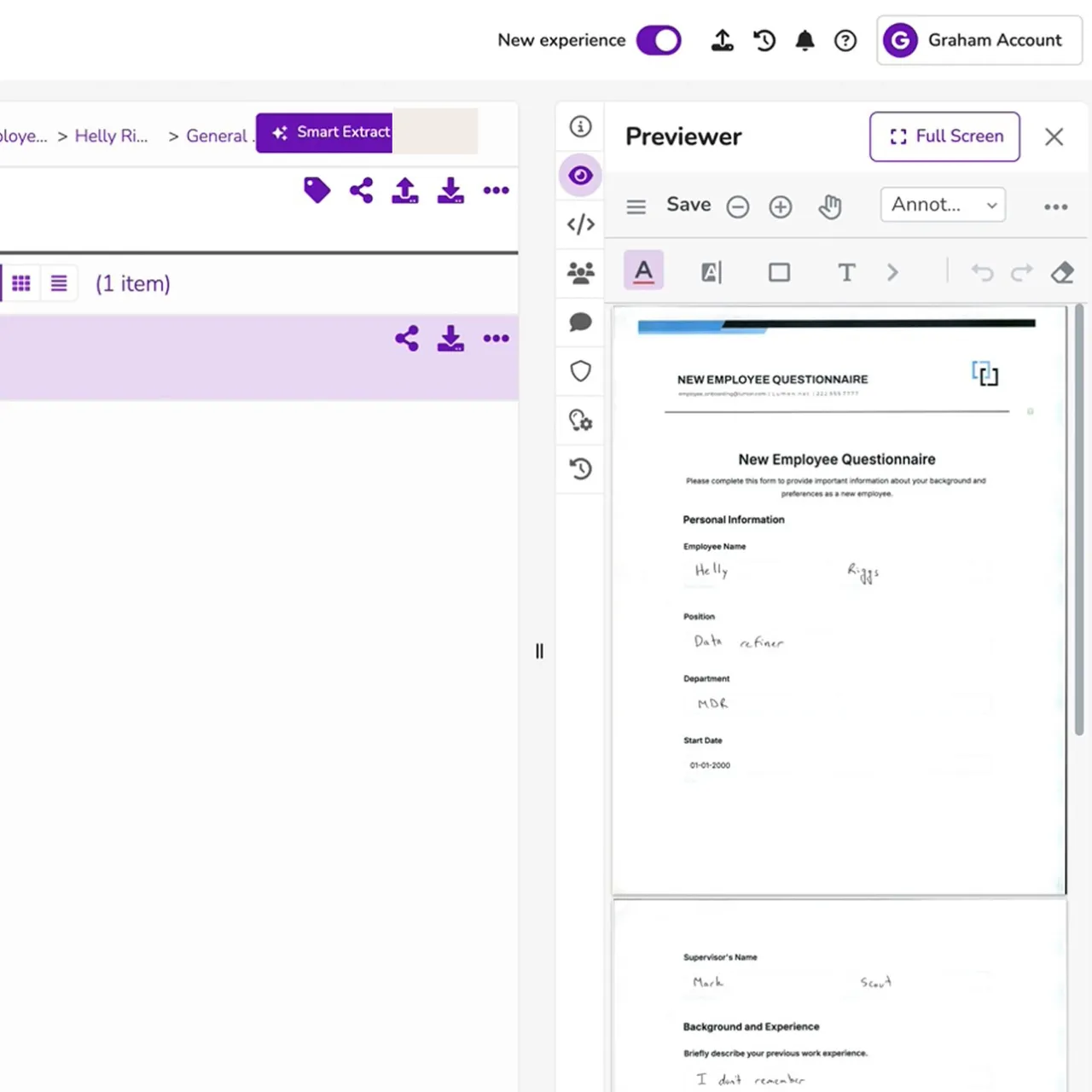
Task: Switch to grid view
Action: 21,283
